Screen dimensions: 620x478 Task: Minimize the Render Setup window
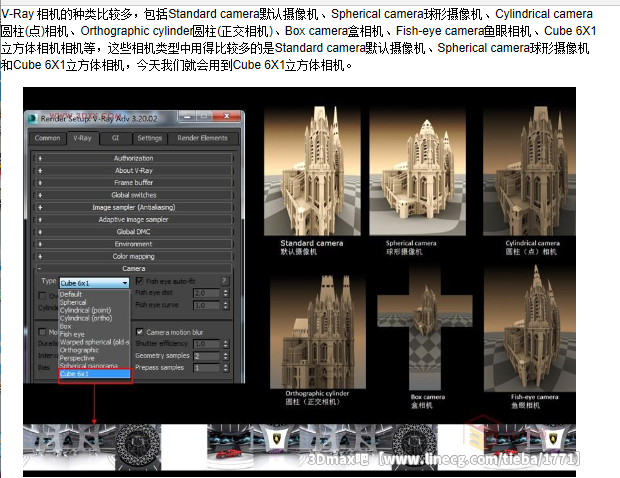187,116
